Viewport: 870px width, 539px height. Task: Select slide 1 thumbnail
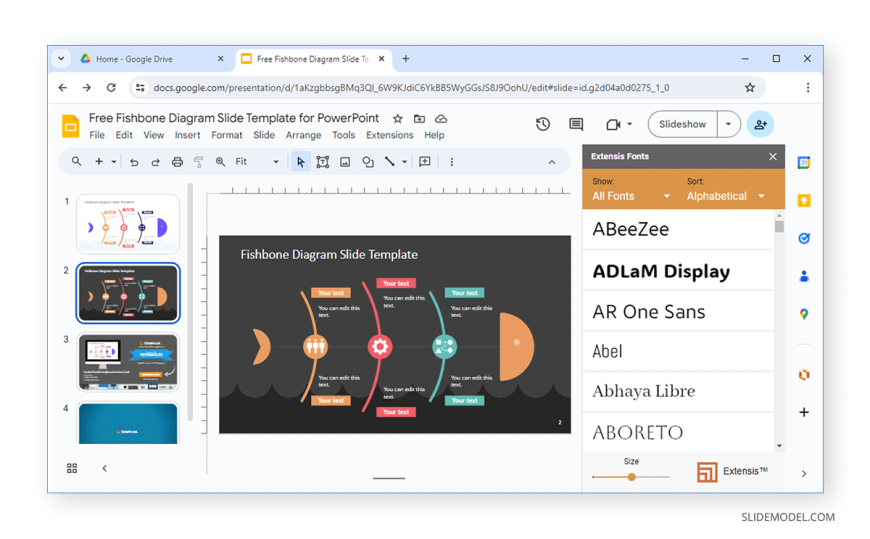point(128,224)
